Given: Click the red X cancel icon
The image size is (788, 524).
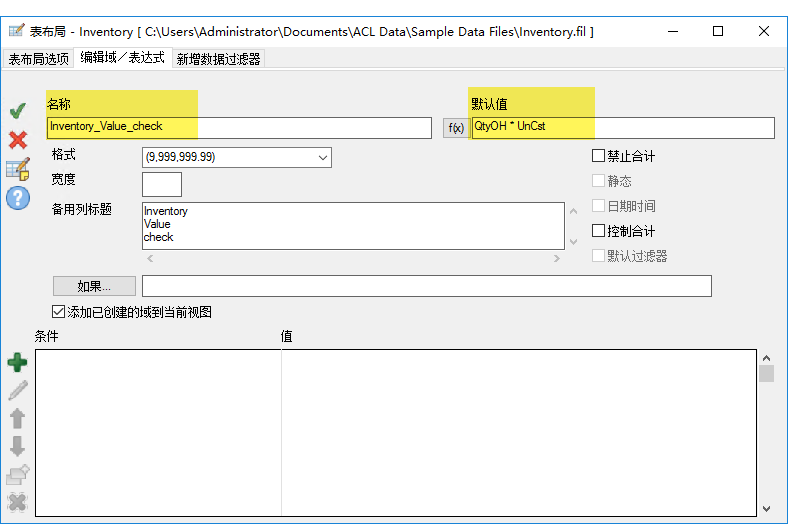Looking at the screenshot, I should (x=17, y=139).
